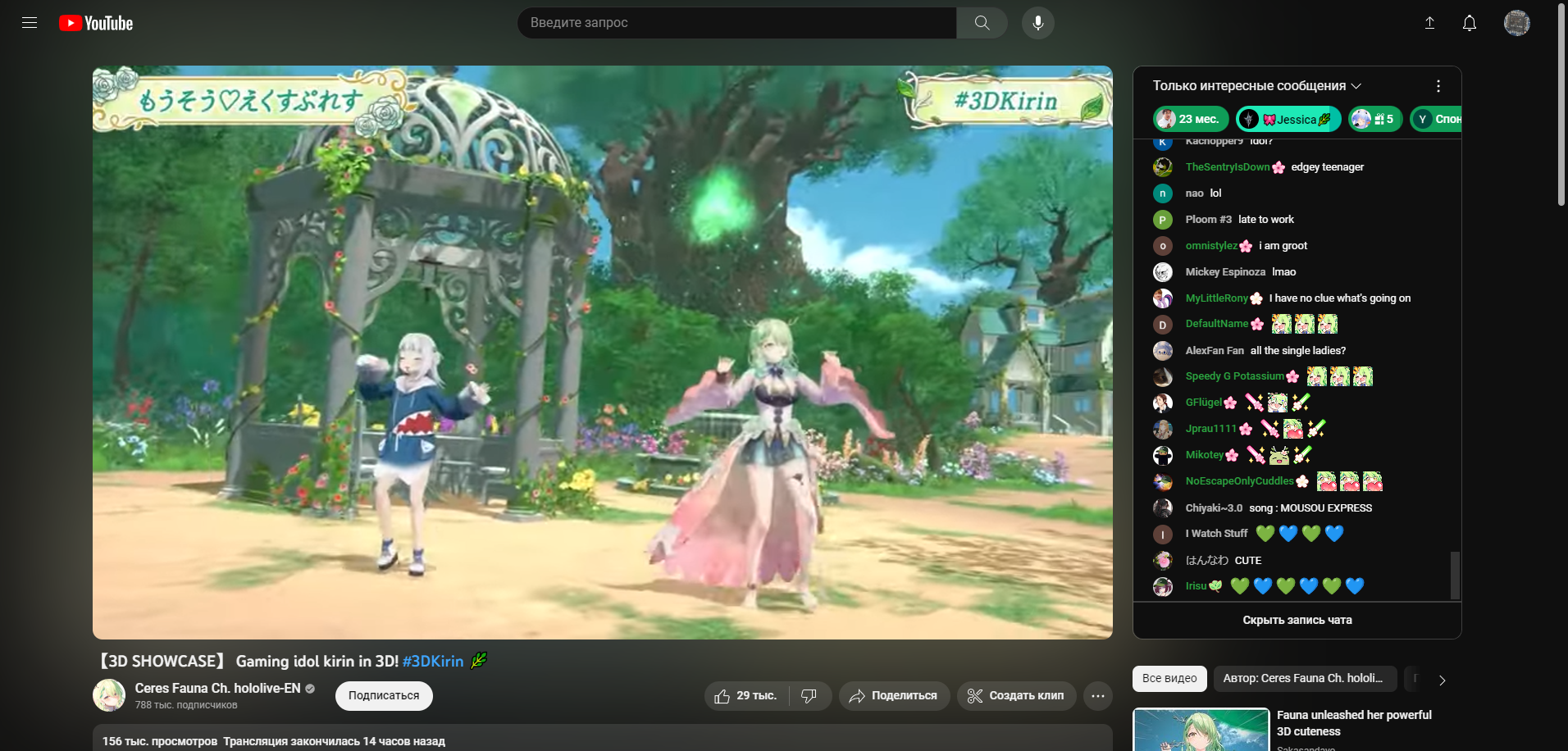Click DefaultName's chat avatar
The image size is (1568, 751).
(1163, 325)
